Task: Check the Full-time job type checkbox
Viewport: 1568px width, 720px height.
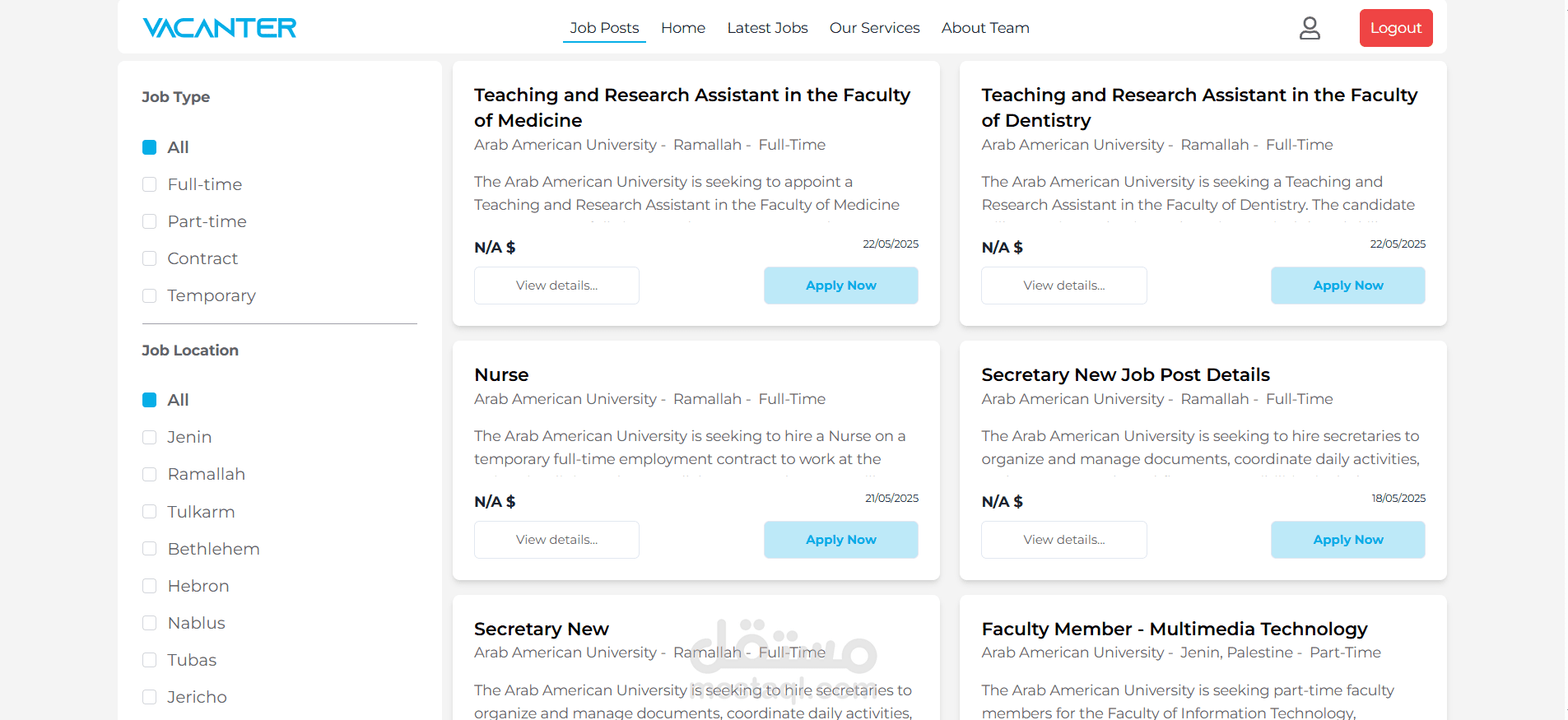Action: (150, 184)
